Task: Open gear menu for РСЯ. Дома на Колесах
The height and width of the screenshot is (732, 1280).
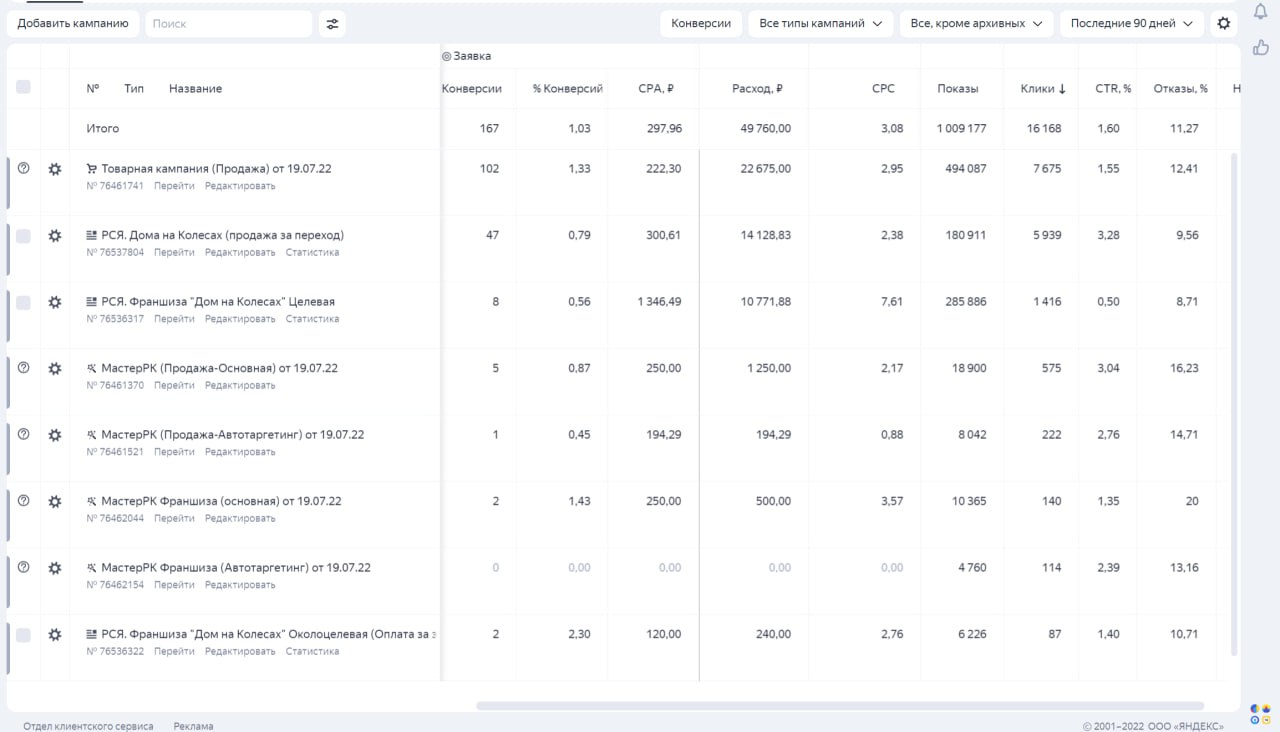Action: 55,236
